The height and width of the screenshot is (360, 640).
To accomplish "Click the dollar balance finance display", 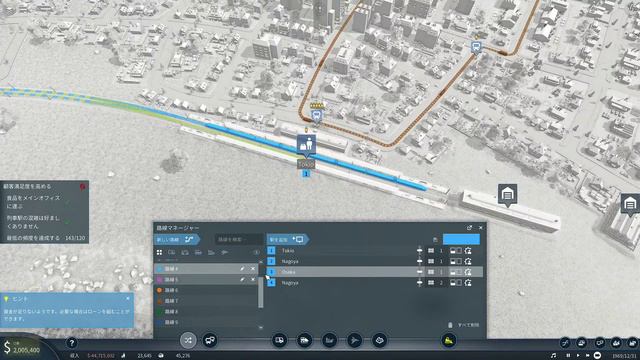I will (x=22, y=348).
